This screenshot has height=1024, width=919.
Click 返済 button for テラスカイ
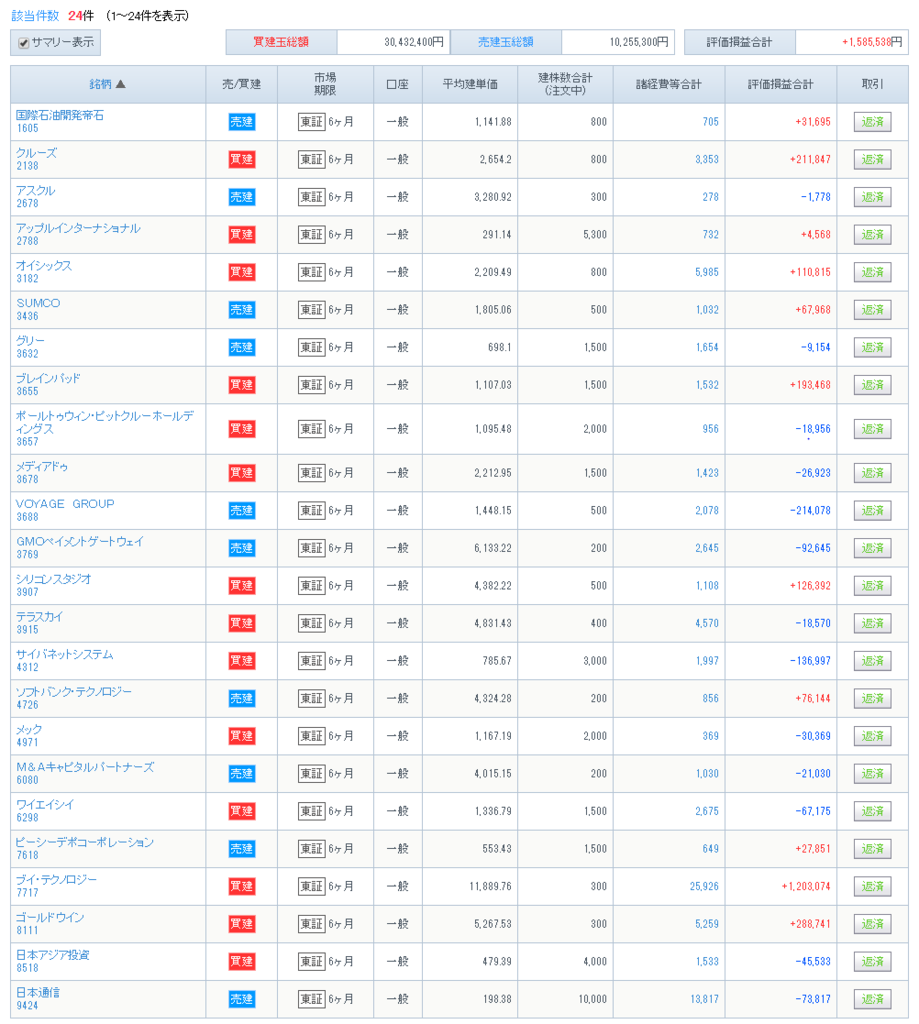872,624
